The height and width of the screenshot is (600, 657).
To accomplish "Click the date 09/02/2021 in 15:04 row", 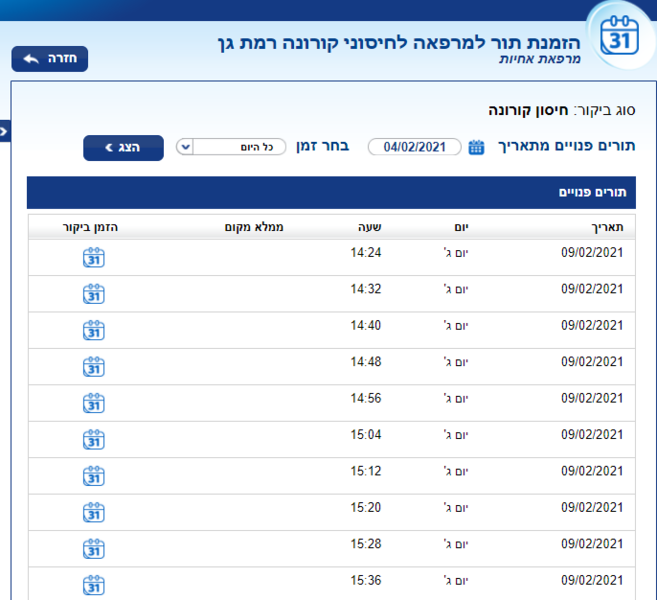I will click(592, 434).
